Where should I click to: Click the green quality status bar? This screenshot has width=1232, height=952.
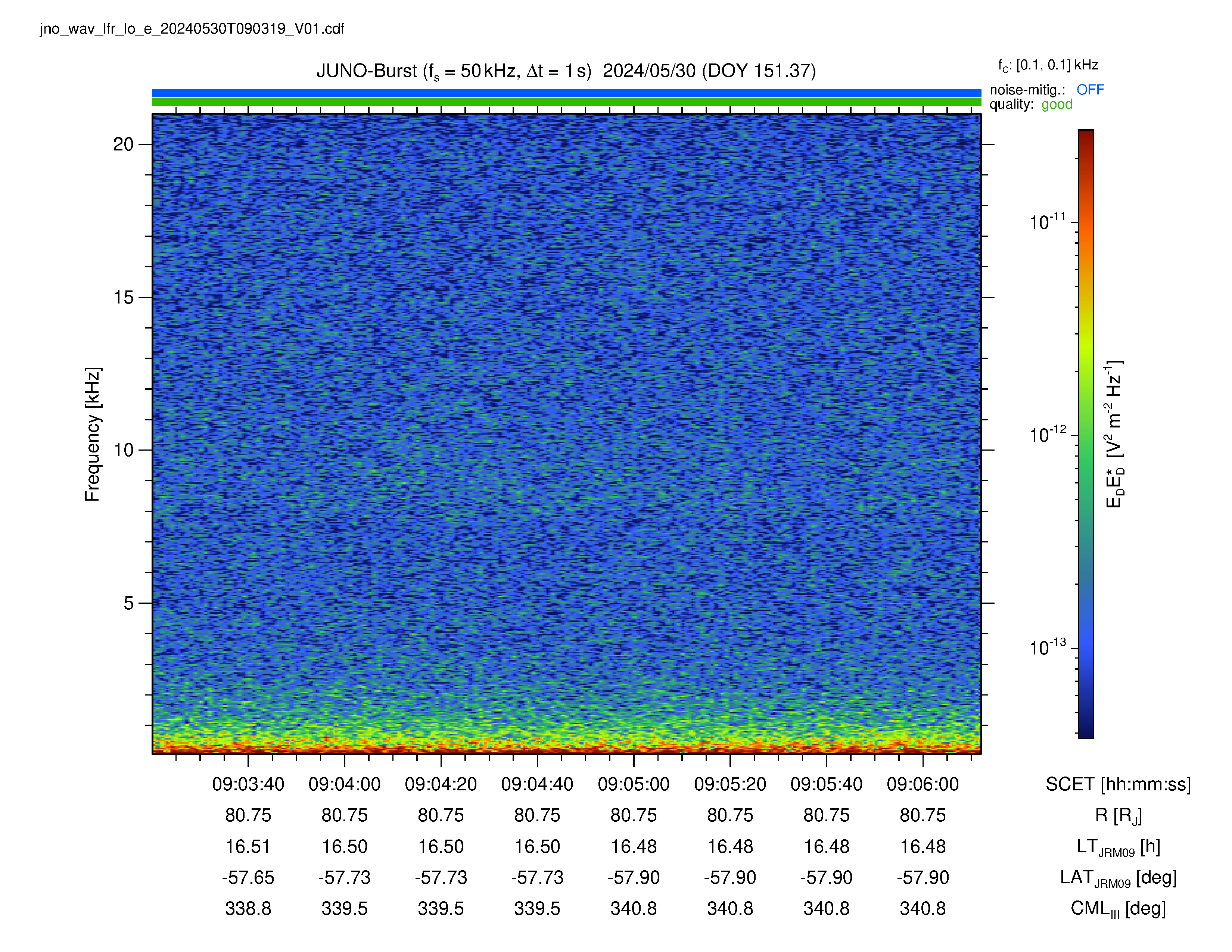(x=566, y=102)
